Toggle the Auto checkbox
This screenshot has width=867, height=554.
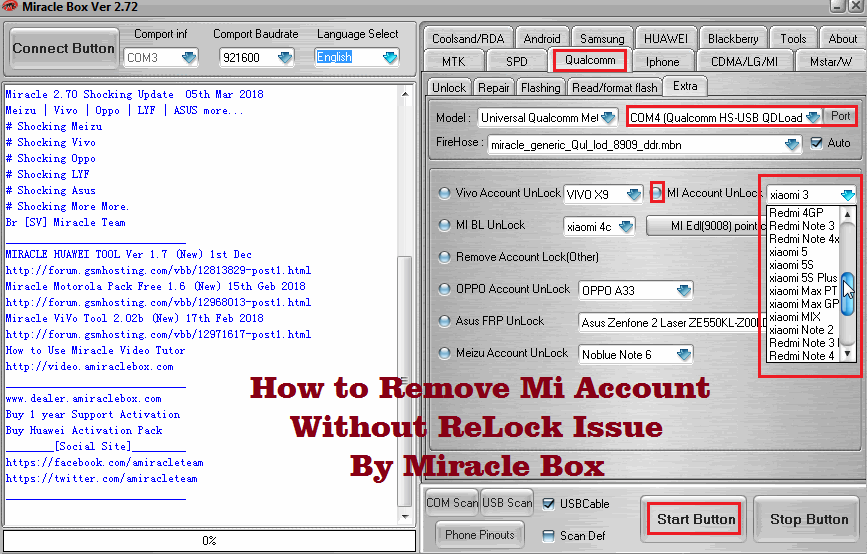pos(816,143)
